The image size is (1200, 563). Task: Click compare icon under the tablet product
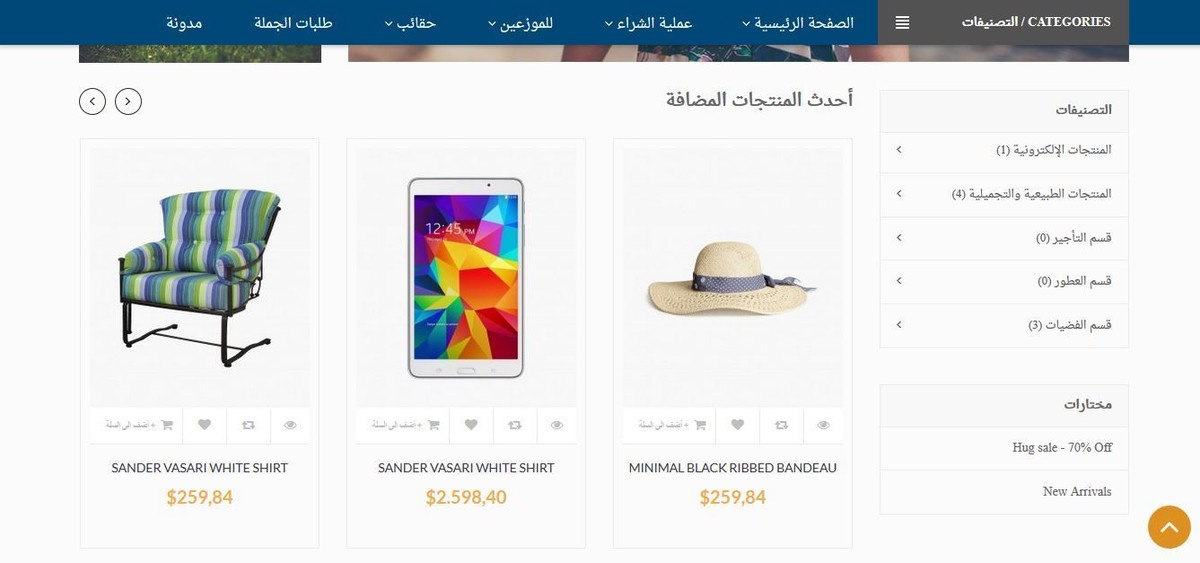(x=514, y=425)
